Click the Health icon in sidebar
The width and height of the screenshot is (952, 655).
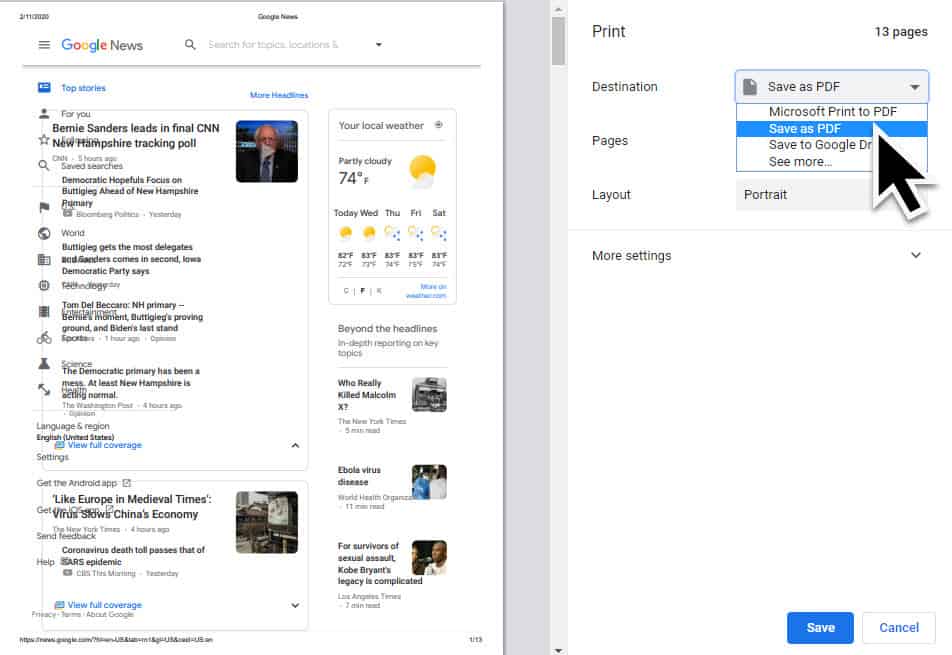point(44,389)
